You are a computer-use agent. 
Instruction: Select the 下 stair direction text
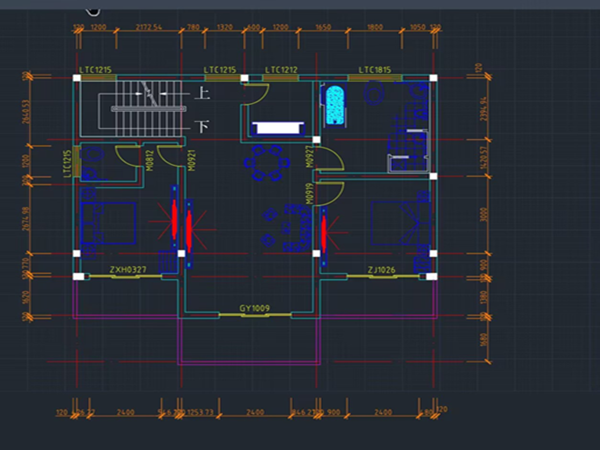pos(201,126)
